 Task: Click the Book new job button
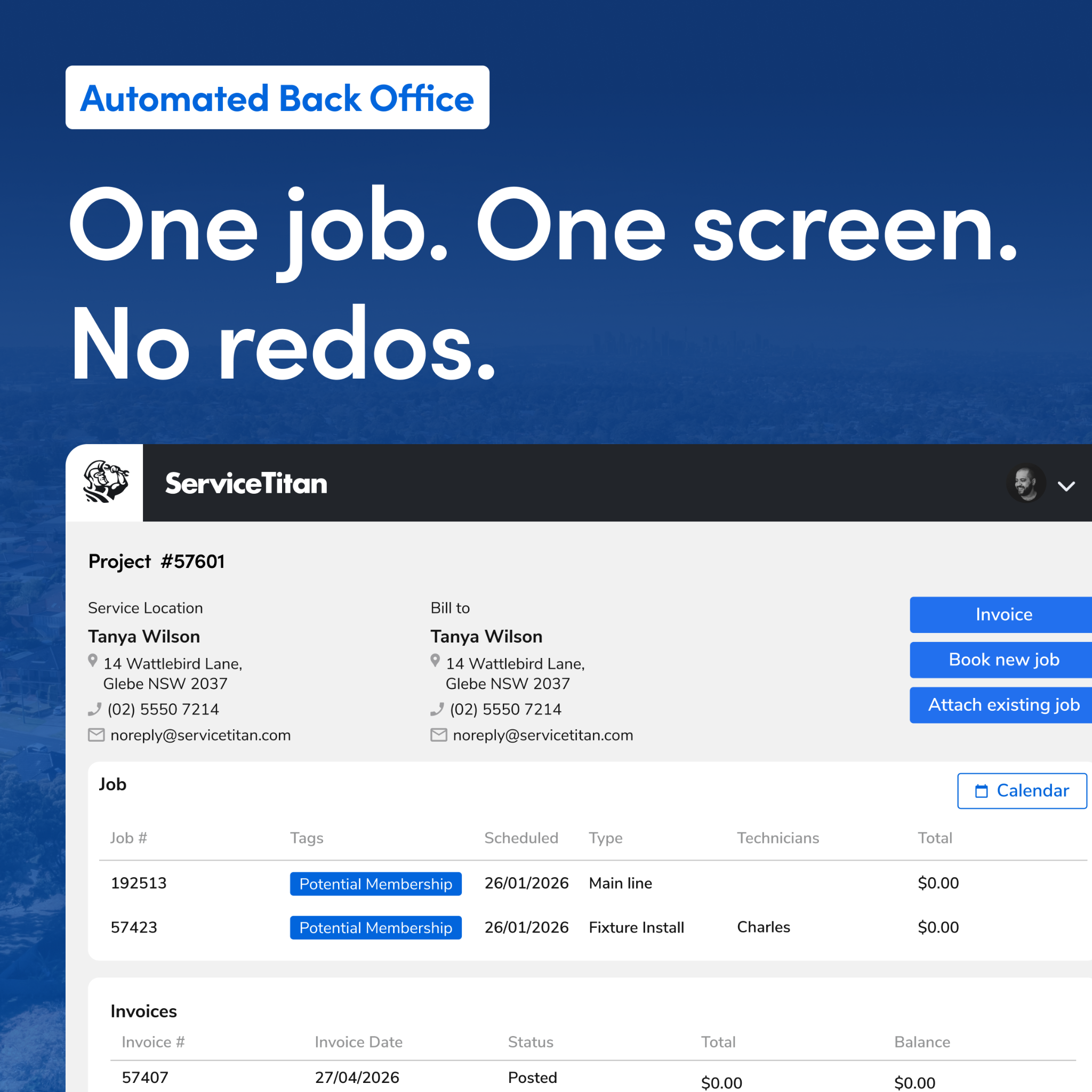(x=1001, y=660)
